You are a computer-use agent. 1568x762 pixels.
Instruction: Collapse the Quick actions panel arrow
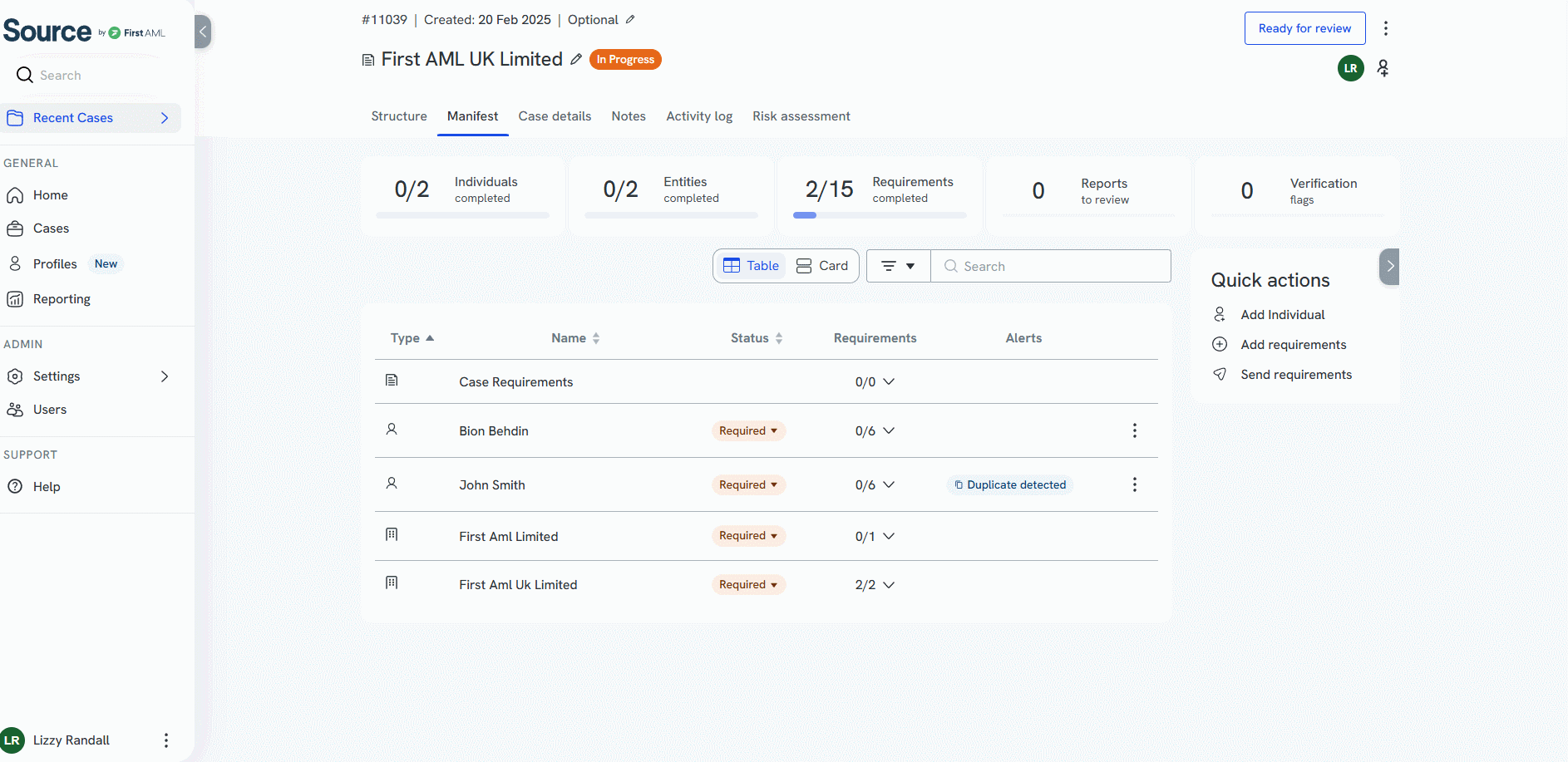pyautogui.click(x=1389, y=267)
